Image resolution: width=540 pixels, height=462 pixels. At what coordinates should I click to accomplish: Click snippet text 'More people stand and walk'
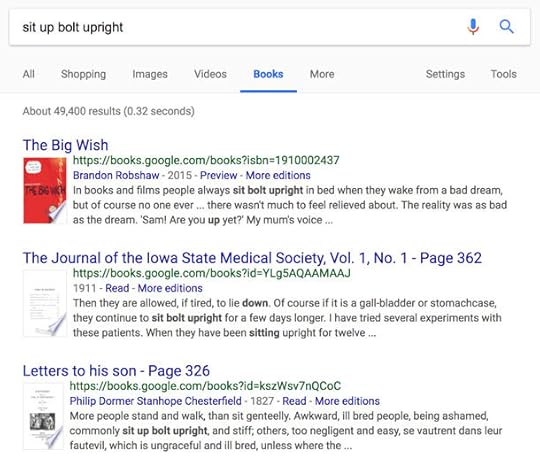pyautogui.click(x=137, y=416)
